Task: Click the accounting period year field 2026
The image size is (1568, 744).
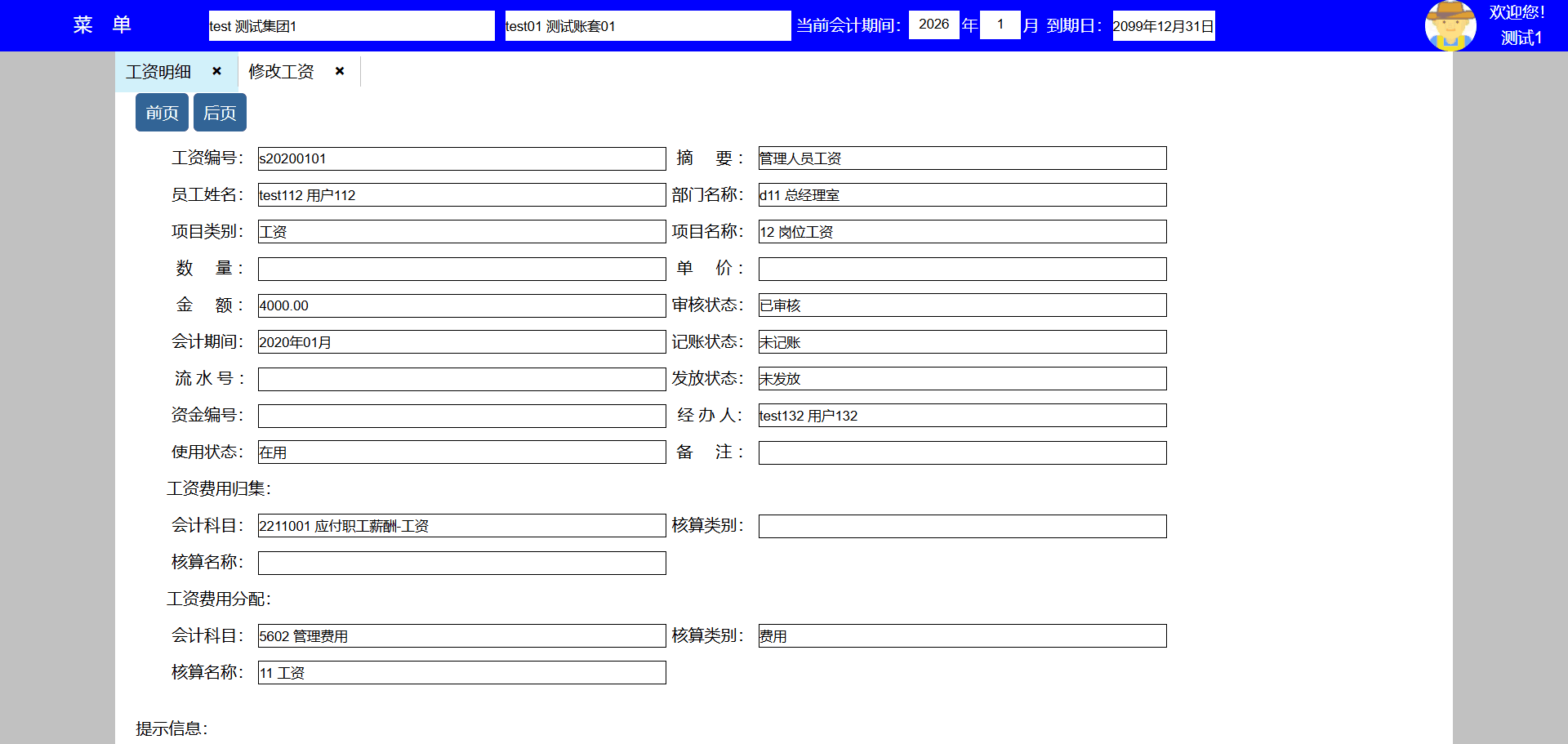Action: (933, 25)
